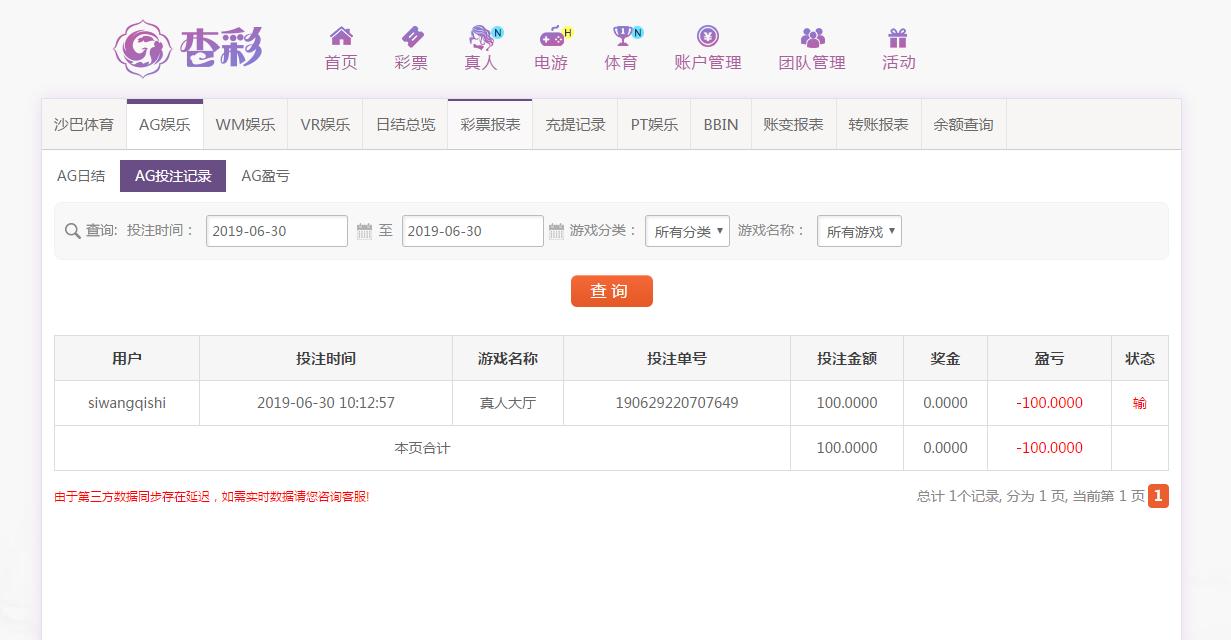Open the 活动 gift box icon

pos(898,37)
